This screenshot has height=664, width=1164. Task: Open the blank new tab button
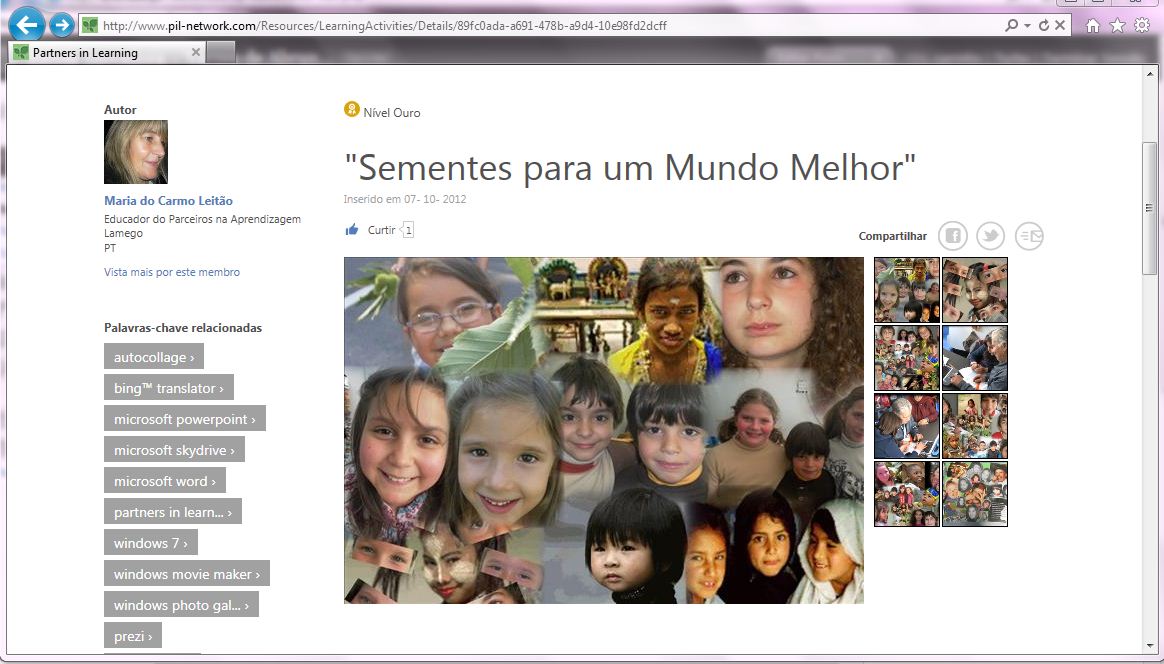click(221, 53)
